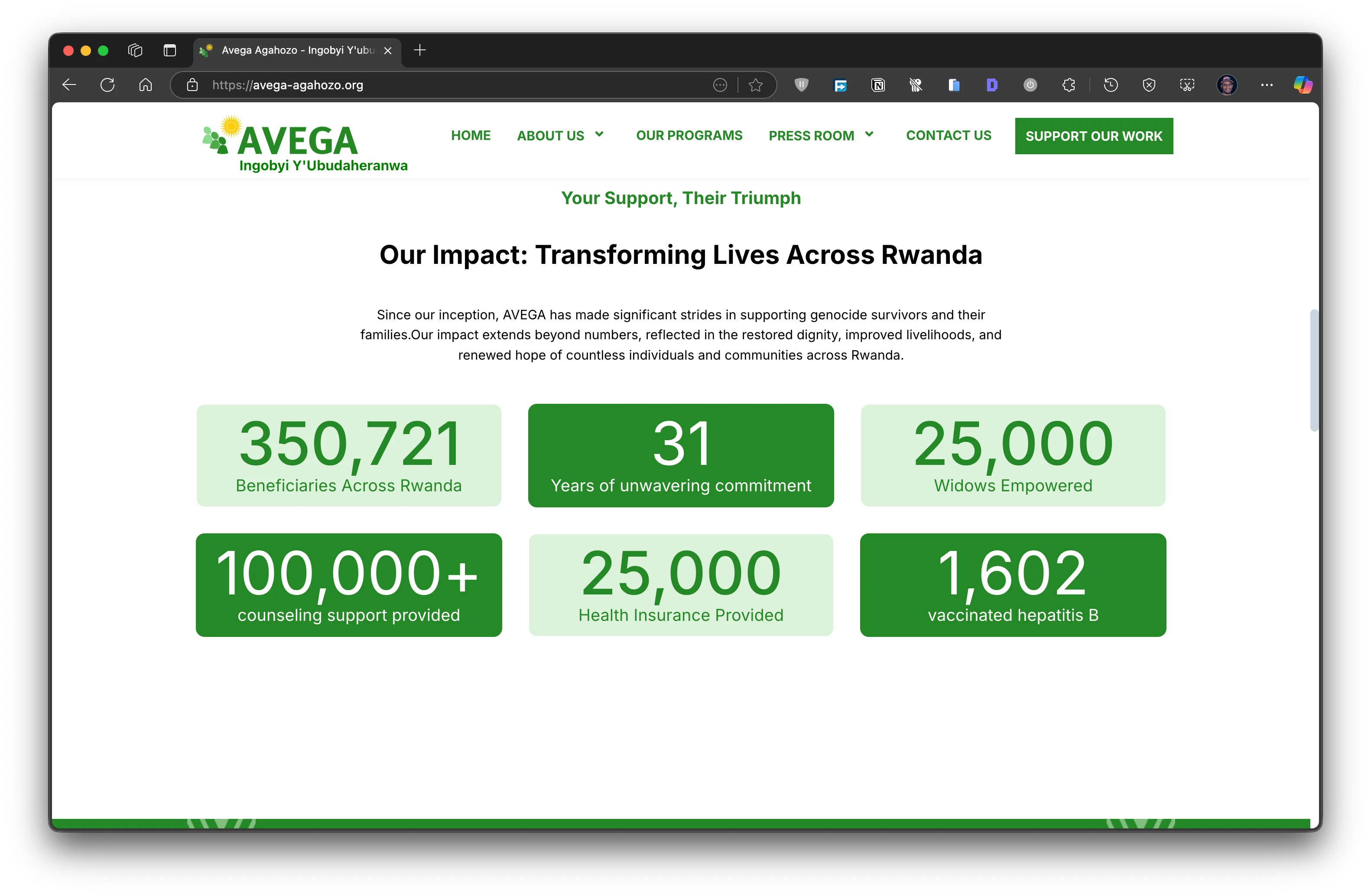This screenshot has width=1371, height=896.
Task: Open the Notion extension
Action: coord(878,84)
